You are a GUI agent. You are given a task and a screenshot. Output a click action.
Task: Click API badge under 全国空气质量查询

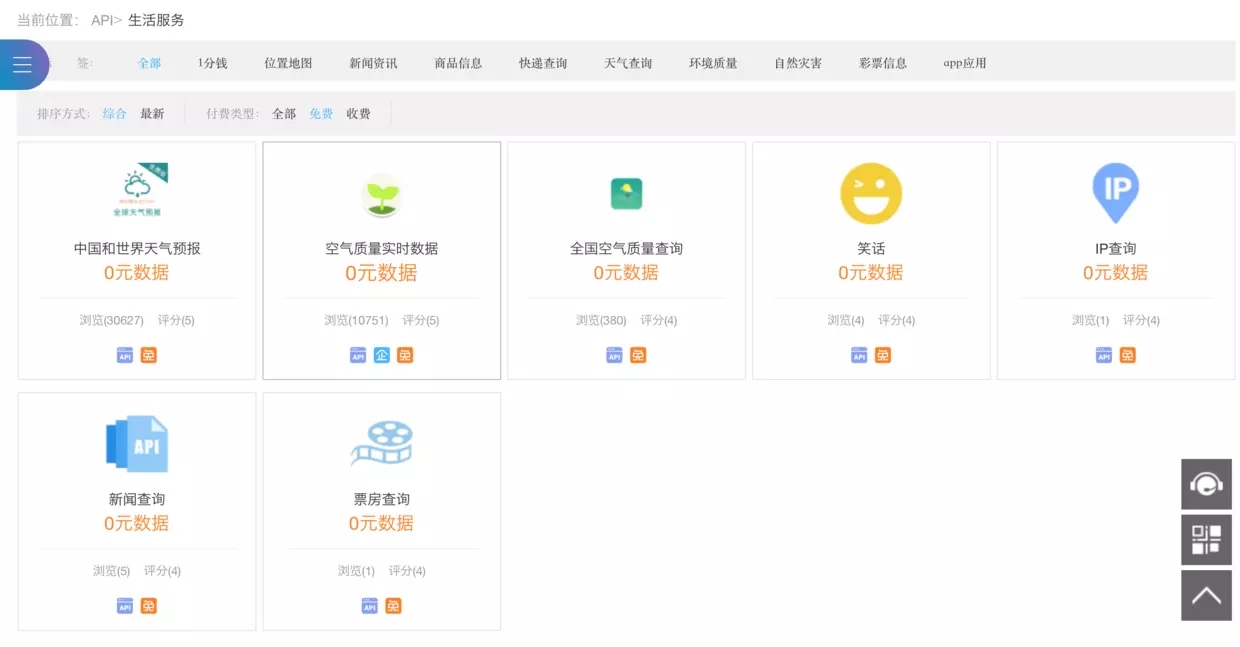click(x=614, y=355)
